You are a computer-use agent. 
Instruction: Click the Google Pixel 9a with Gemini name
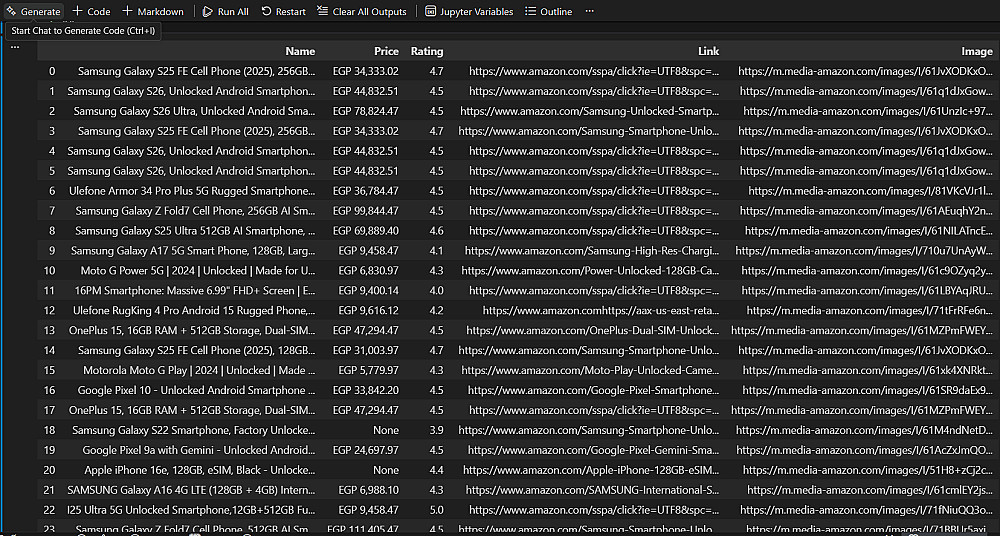pos(199,450)
